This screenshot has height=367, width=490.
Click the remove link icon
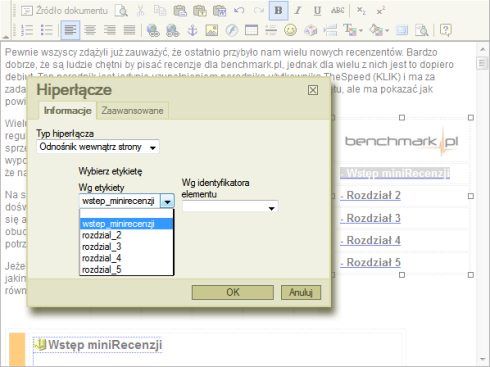(173, 30)
